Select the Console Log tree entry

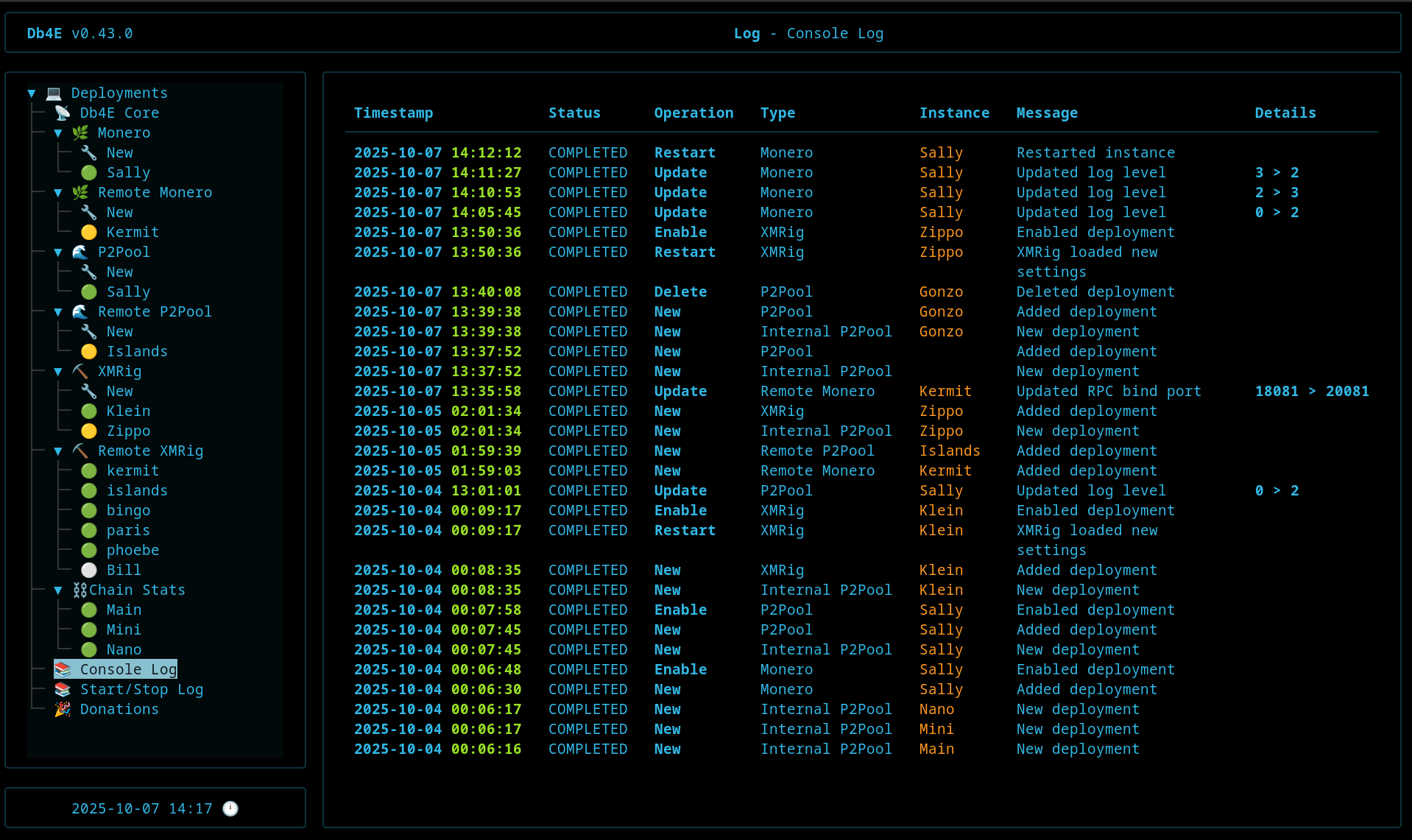[x=128, y=669]
